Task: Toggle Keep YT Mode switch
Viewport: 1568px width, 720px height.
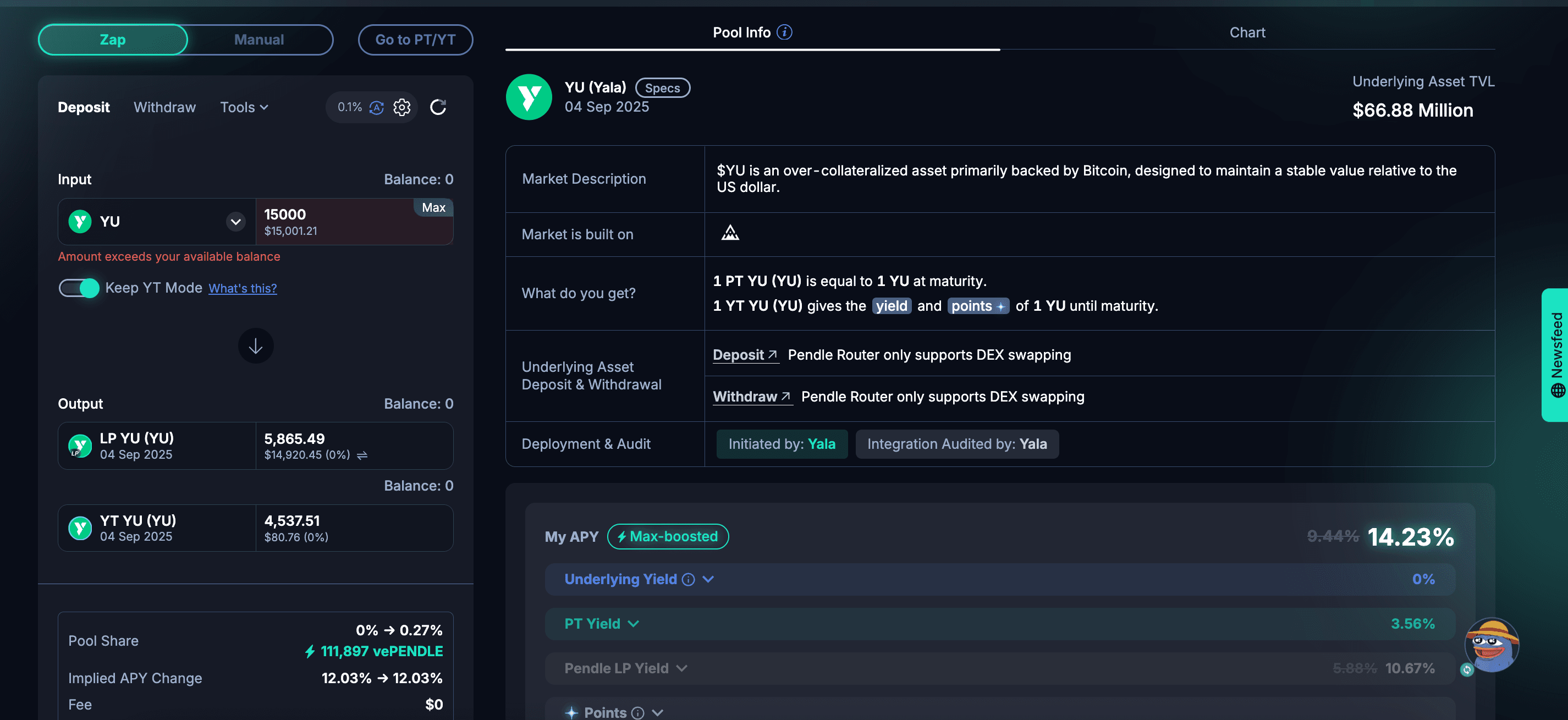Action: 79,288
